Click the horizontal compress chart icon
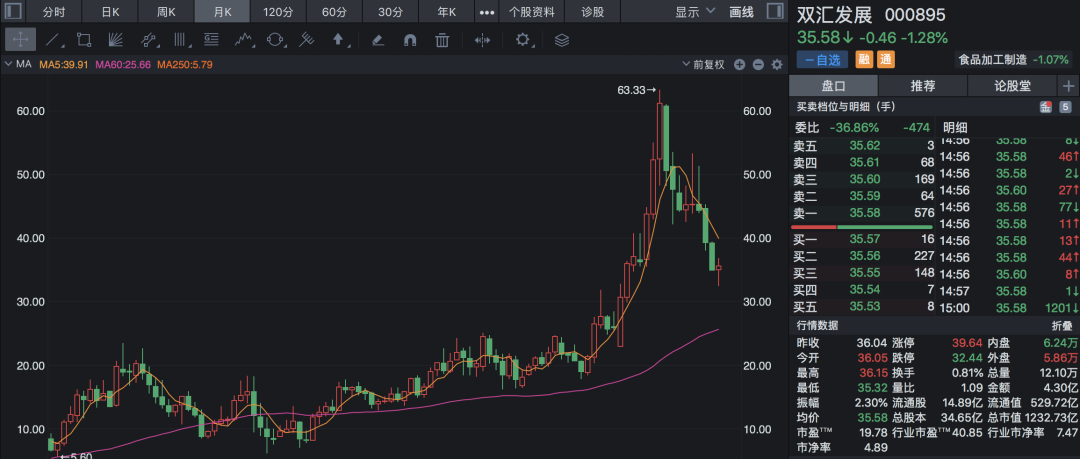Viewport: 1080px width, 459px height. pyautogui.click(x=482, y=40)
